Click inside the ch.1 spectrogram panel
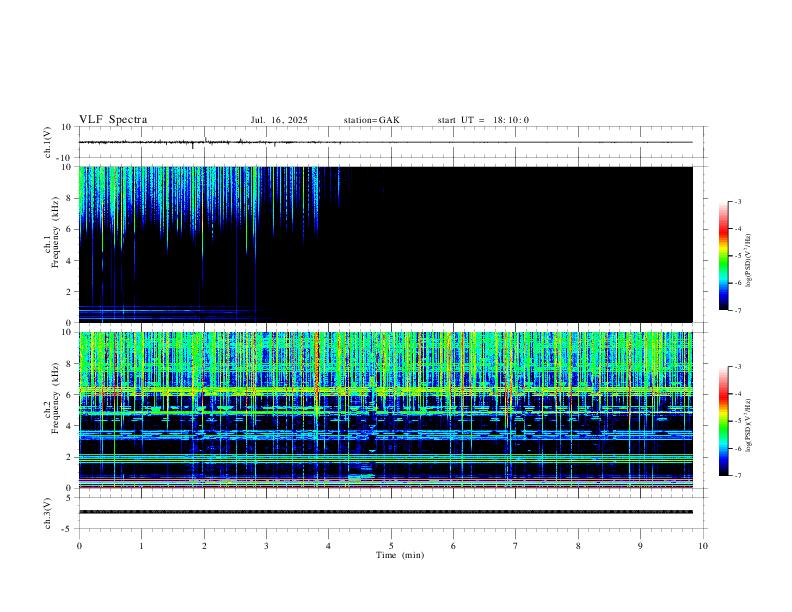The width and height of the screenshot is (792, 612). tap(385, 244)
